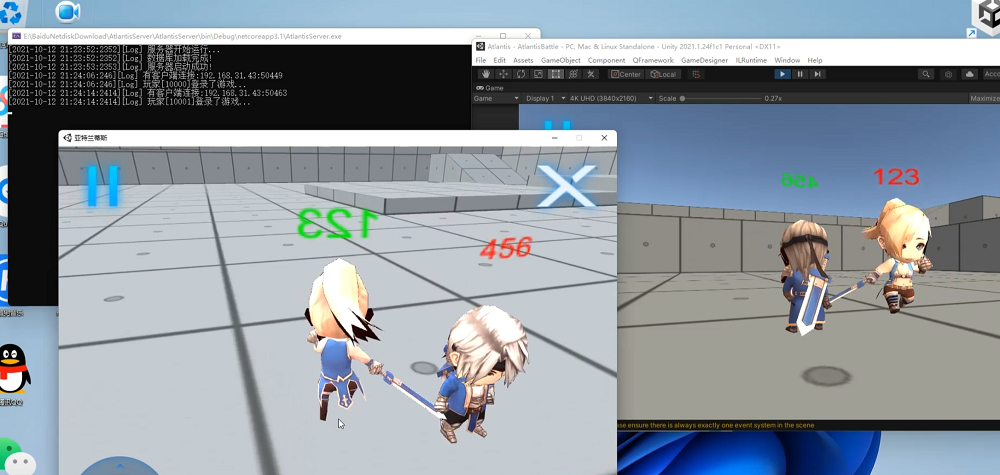The width and height of the screenshot is (1000, 475).
Task: Toggle grid snapping icon in Unity toolbar
Action: coord(696,74)
